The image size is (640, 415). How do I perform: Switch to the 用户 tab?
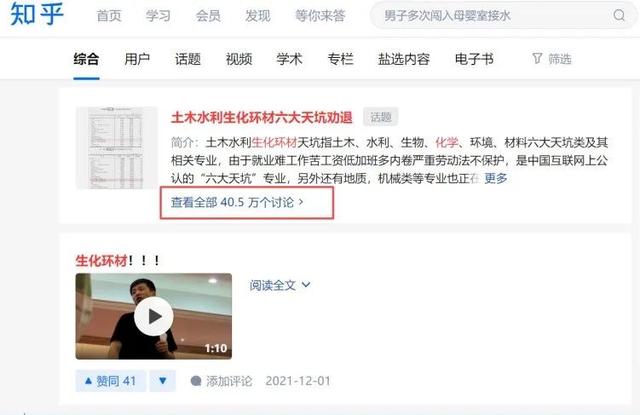[x=137, y=59]
